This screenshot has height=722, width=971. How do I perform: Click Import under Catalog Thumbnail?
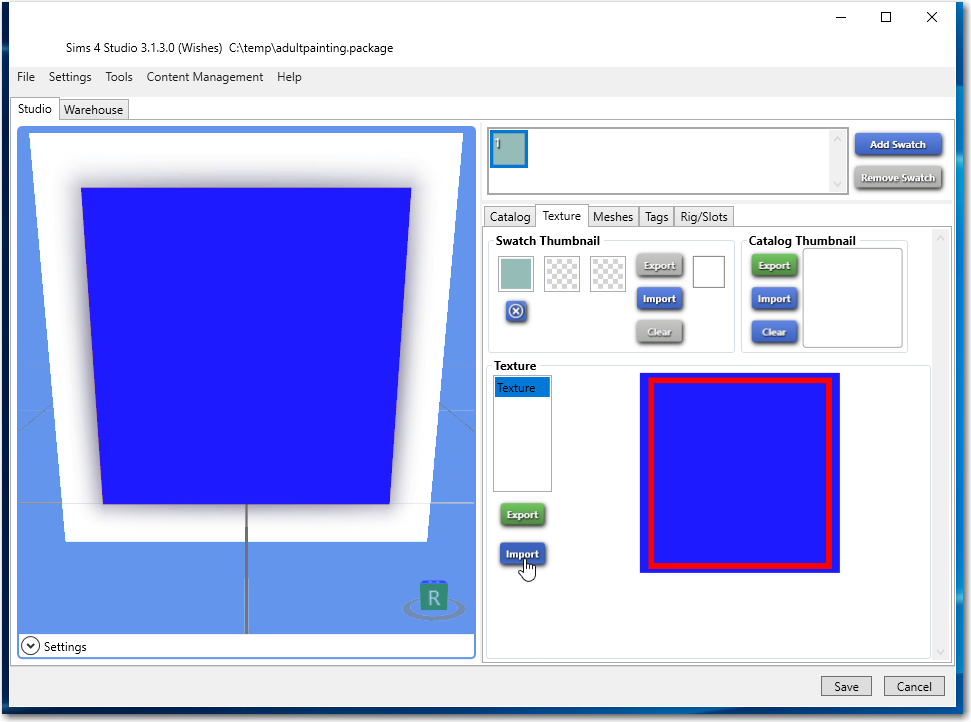774,299
